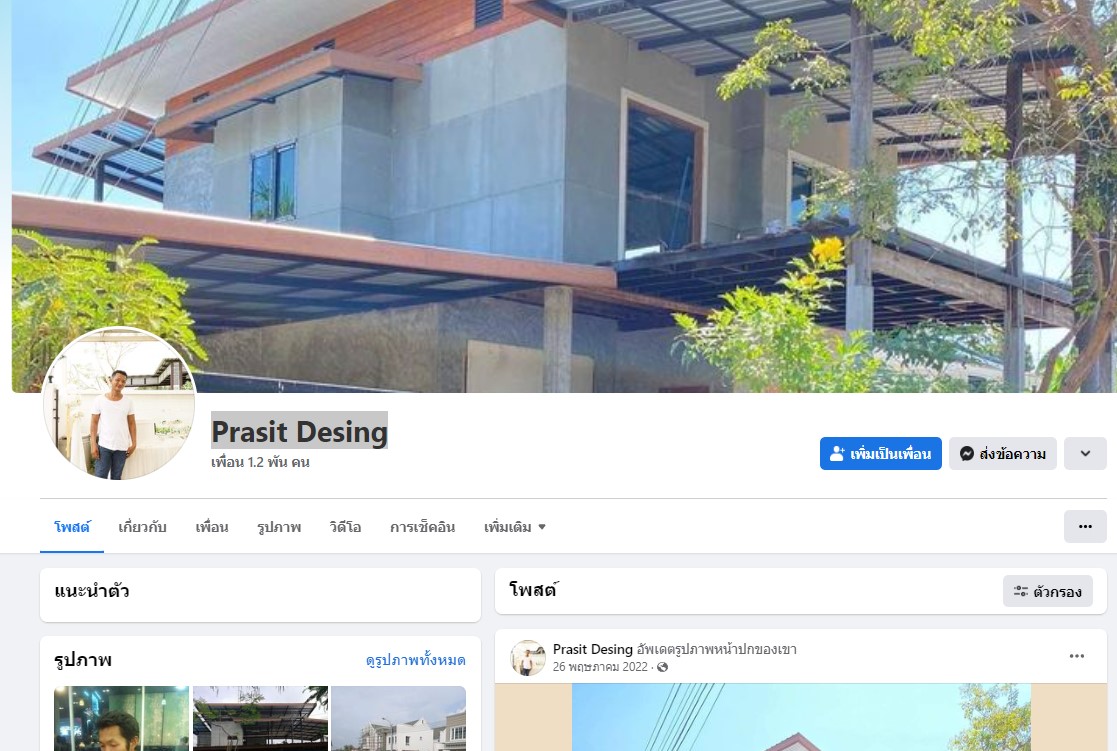Open the post date 26 พฤษภาคม 2022

pos(600,667)
